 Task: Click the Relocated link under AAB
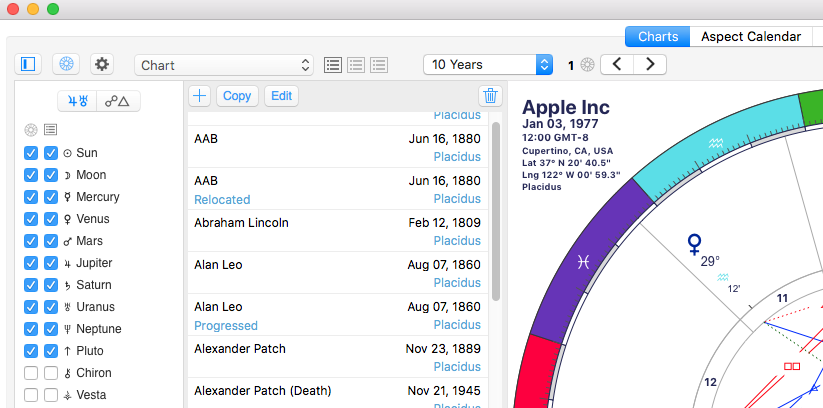pos(222,200)
